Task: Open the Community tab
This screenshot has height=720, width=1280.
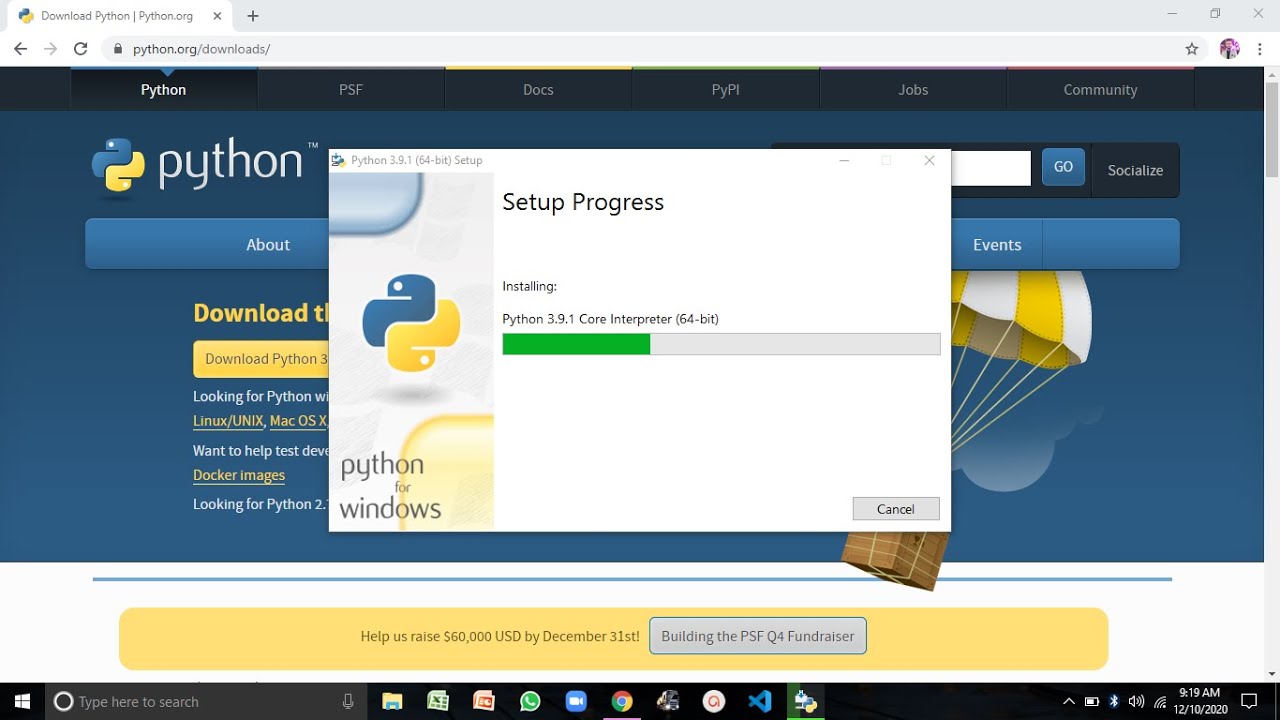Action: (x=1100, y=89)
